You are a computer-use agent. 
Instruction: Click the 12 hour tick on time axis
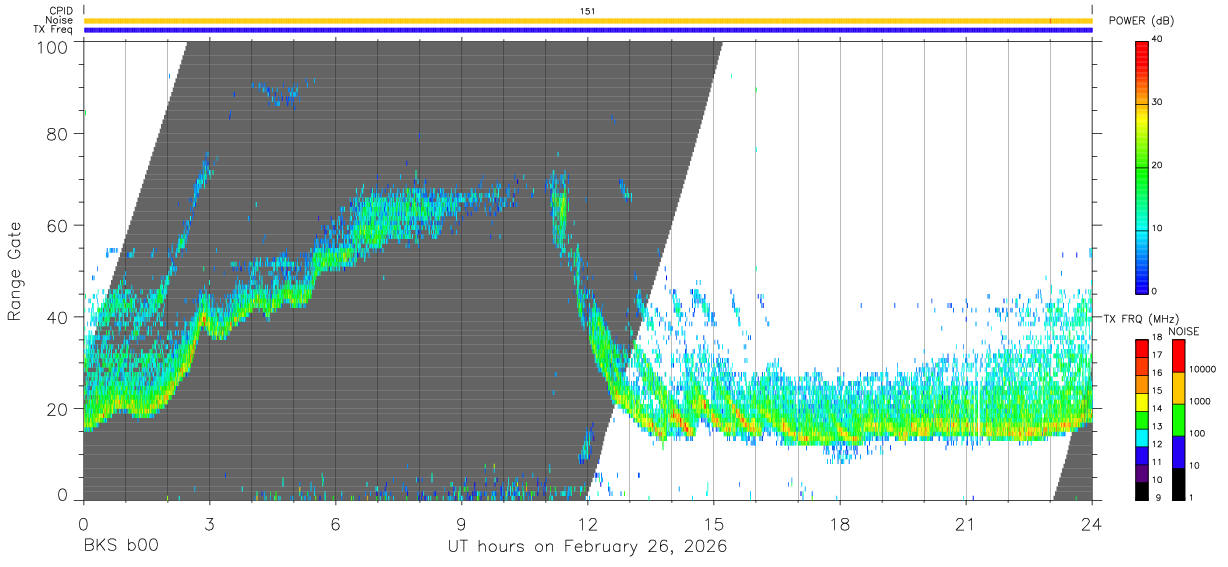pyautogui.click(x=588, y=524)
